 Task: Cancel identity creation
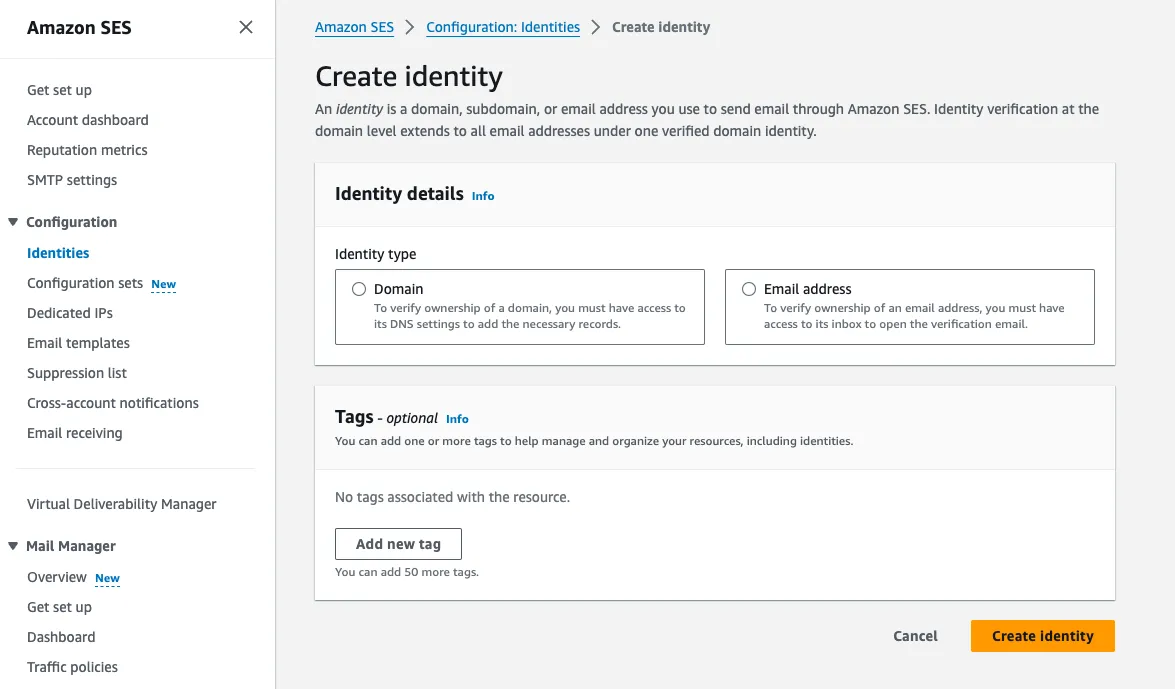(915, 635)
